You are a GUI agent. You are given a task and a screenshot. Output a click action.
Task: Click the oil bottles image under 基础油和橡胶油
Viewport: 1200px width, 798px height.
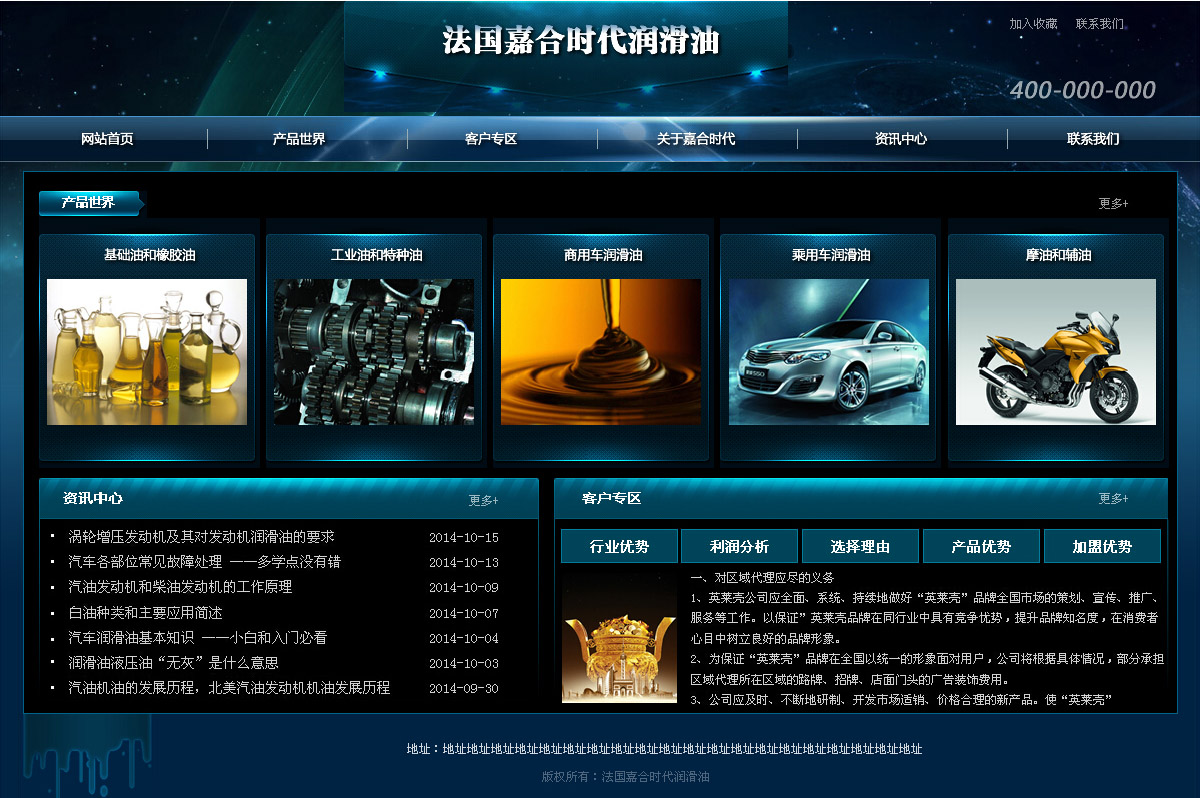tap(147, 351)
